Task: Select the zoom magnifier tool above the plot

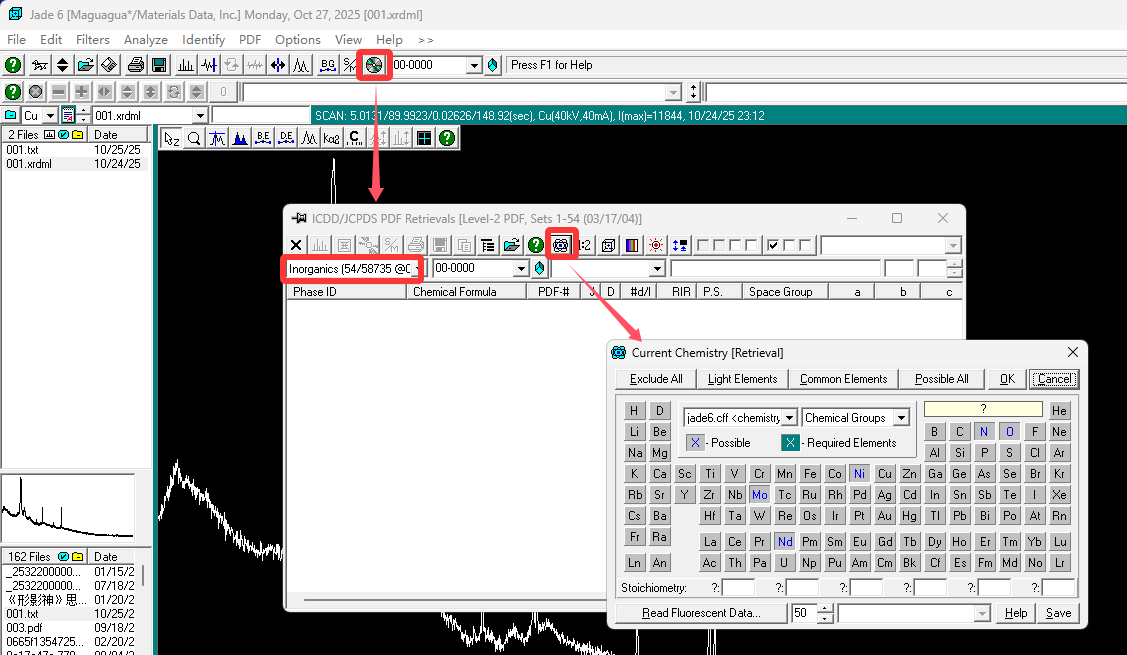Action: coord(195,138)
